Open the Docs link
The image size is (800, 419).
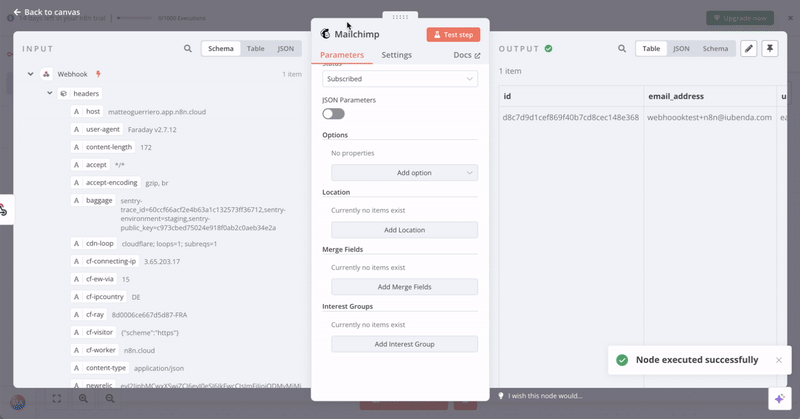coord(466,55)
